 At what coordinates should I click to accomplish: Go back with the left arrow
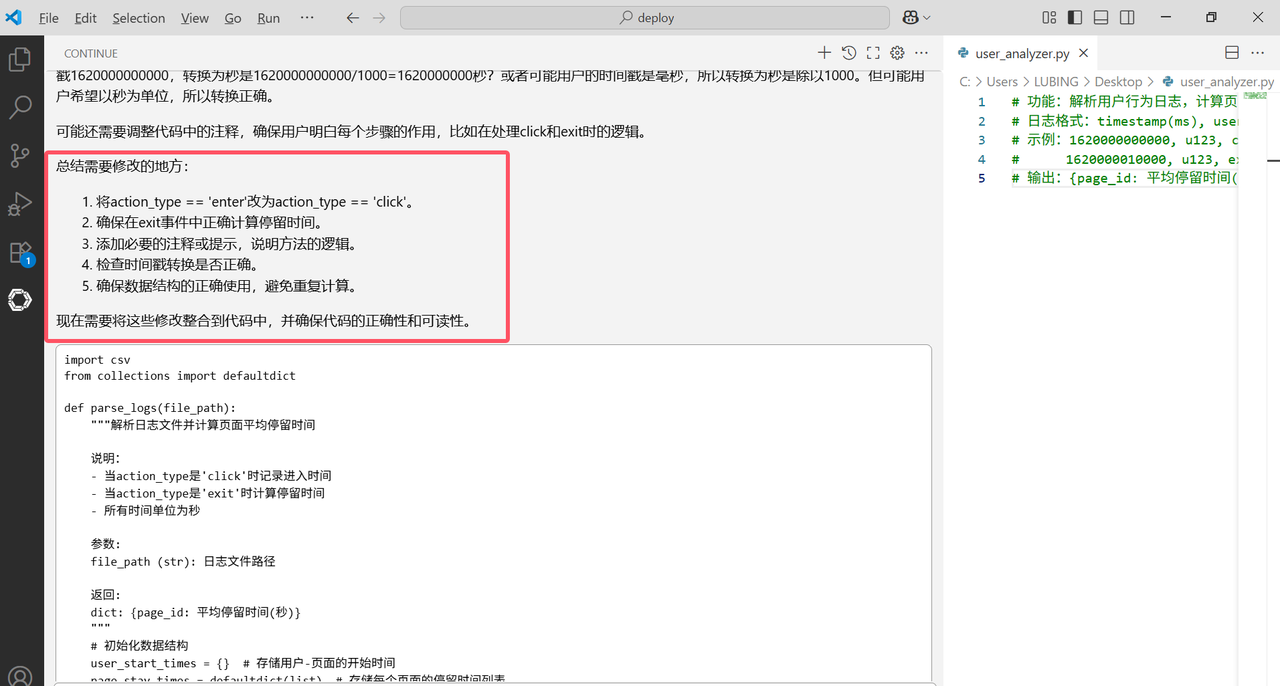352,18
